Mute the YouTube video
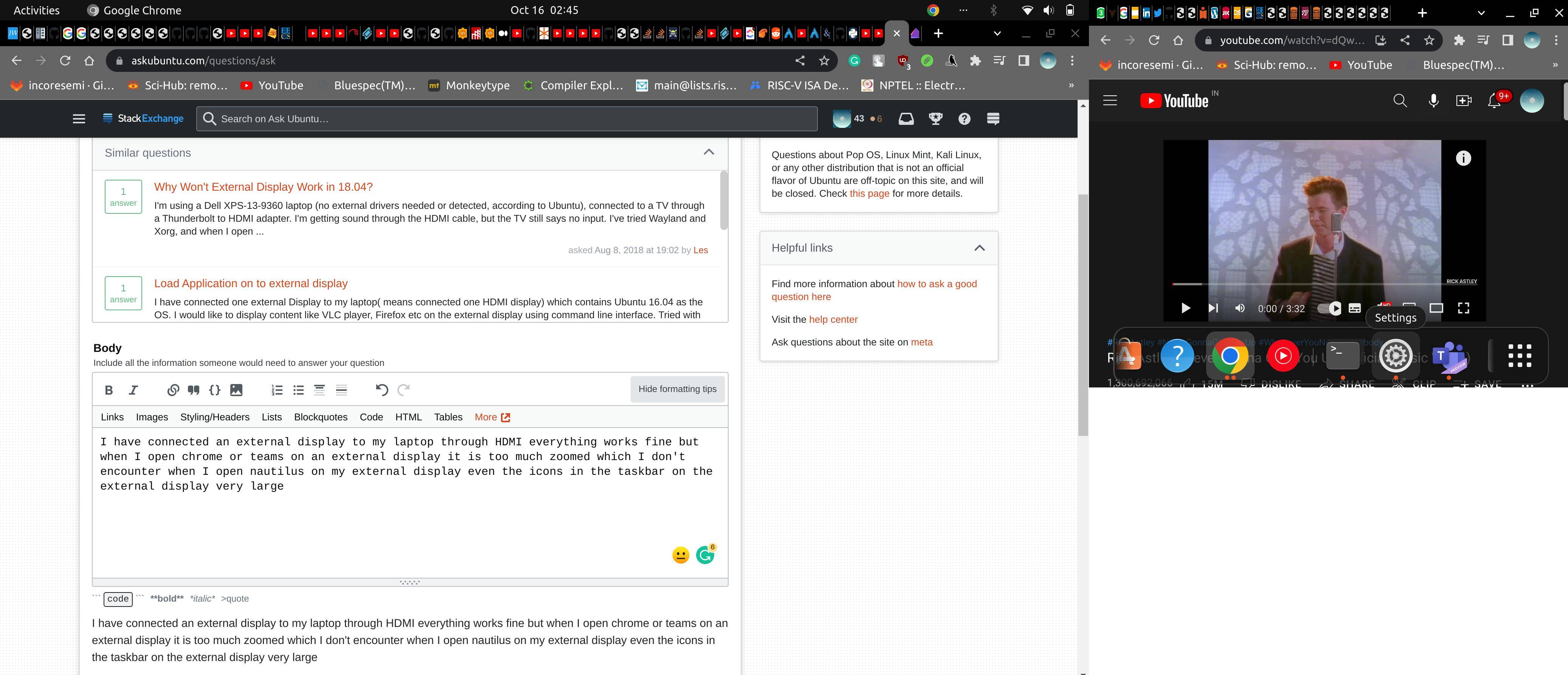The height and width of the screenshot is (675, 1568). pos(1240,308)
